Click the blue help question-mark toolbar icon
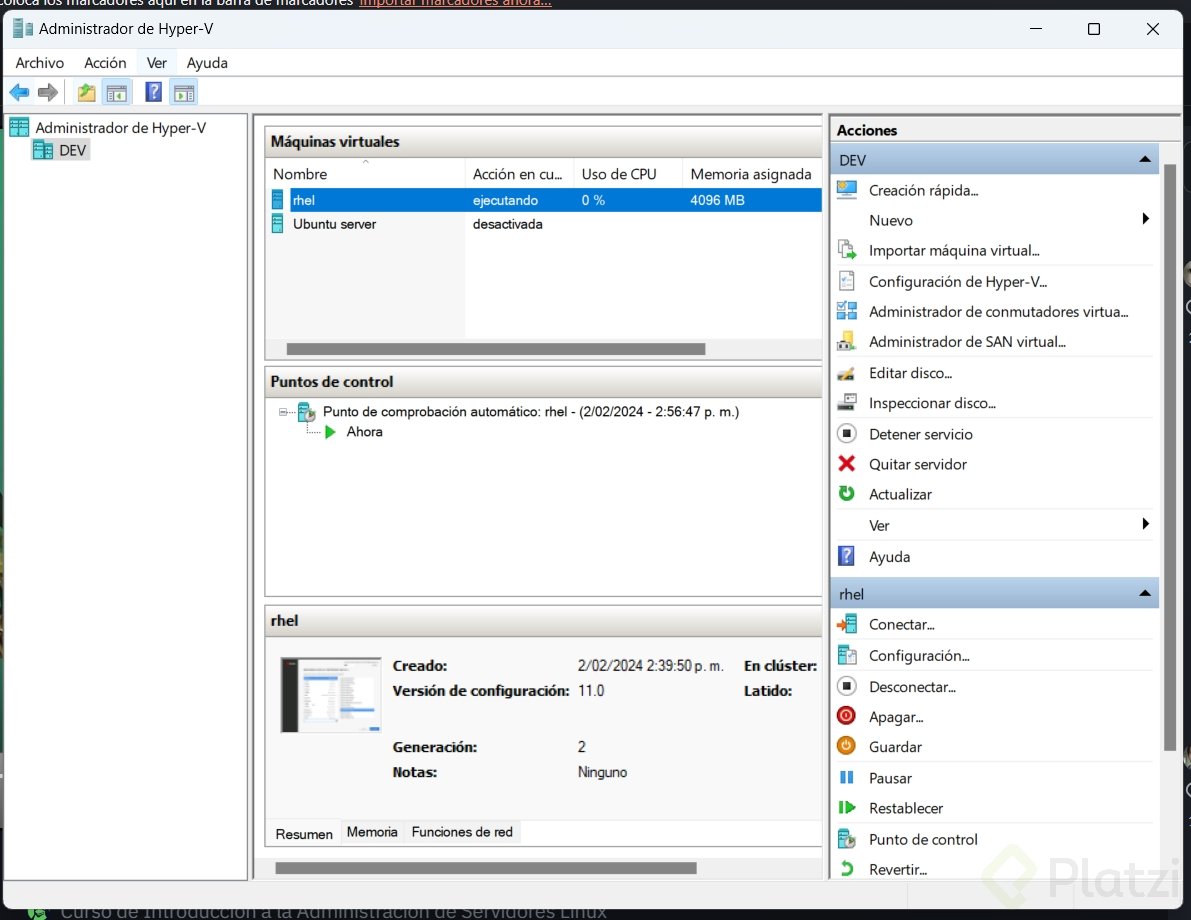 pos(153,92)
